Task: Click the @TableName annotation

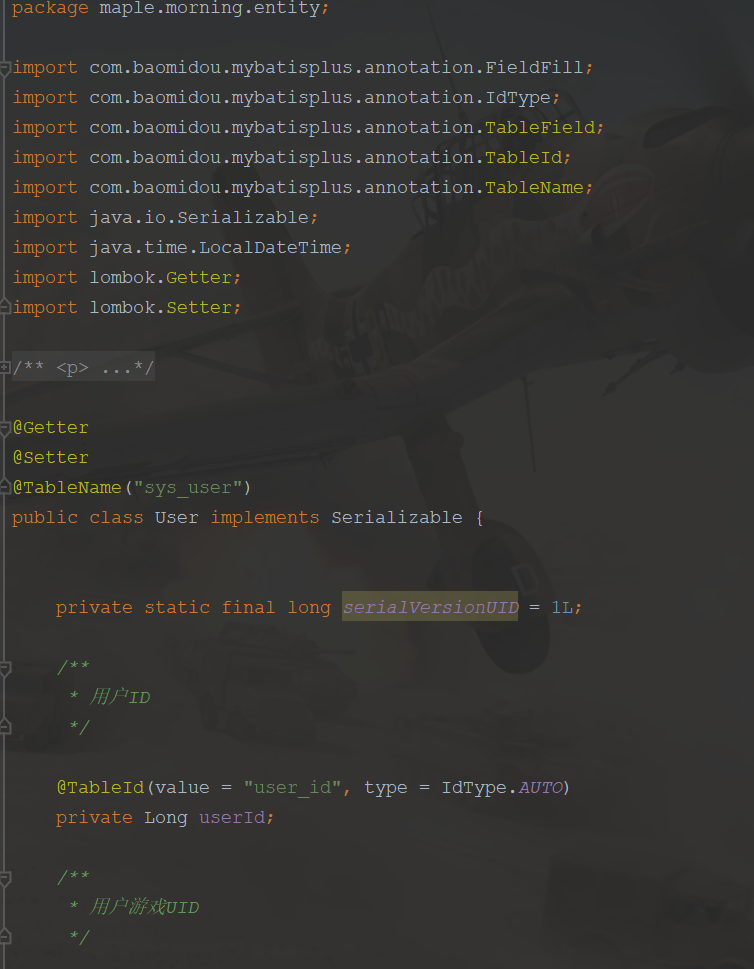Action: [x=67, y=488]
